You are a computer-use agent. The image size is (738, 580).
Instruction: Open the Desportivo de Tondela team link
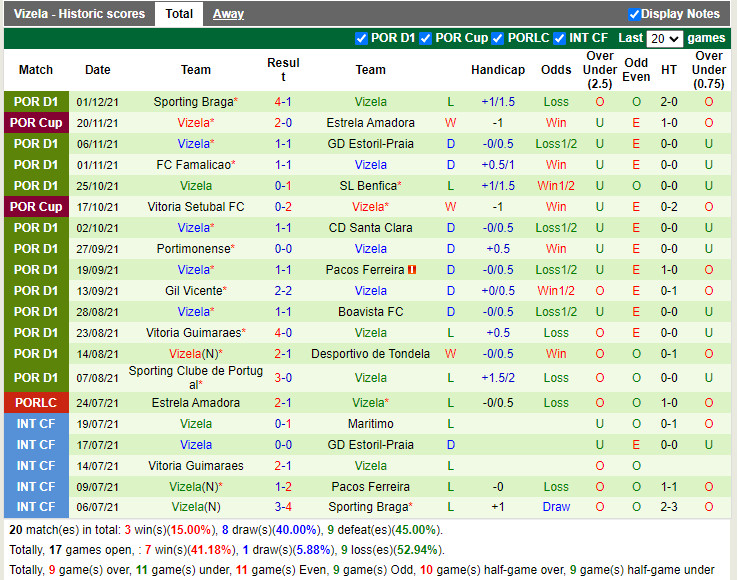tap(370, 354)
